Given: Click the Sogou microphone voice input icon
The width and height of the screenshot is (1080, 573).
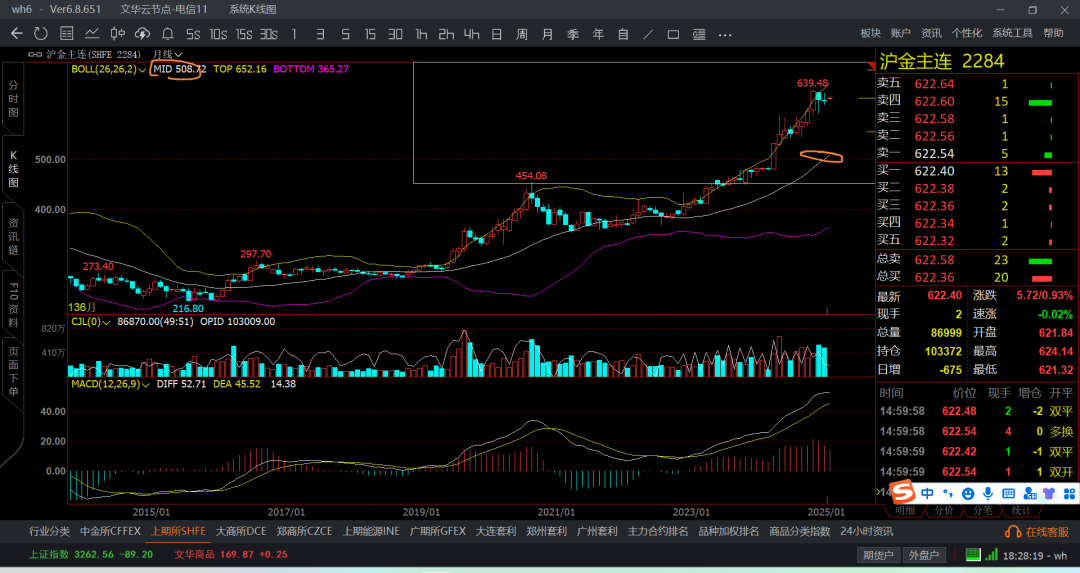Looking at the screenshot, I should click(988, 493).
